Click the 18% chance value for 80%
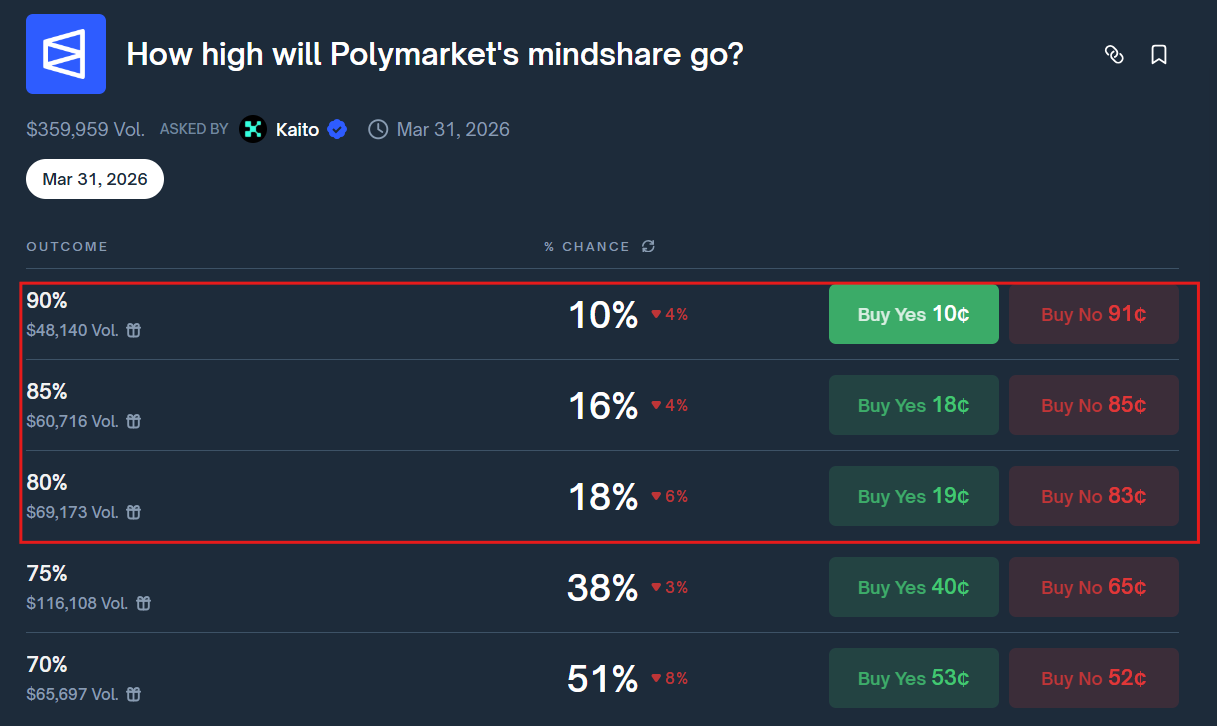 pos(601,495)
